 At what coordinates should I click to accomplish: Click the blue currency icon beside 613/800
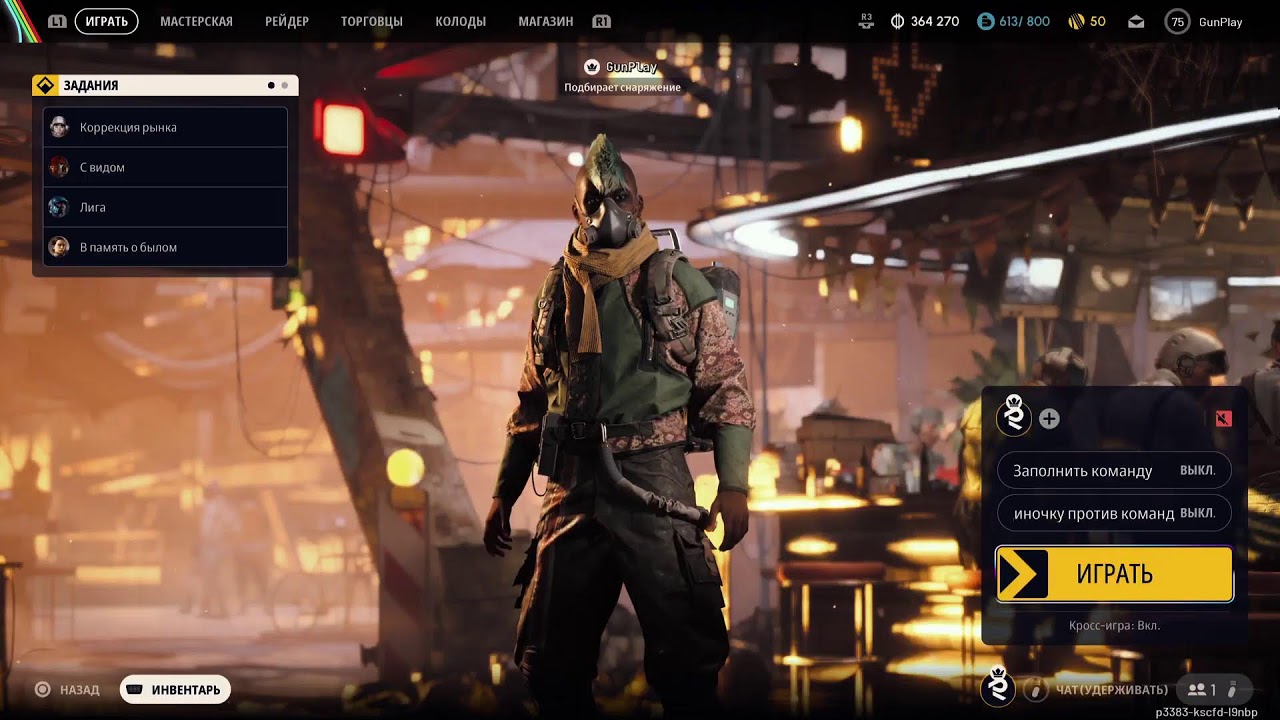tap(986, 21)
